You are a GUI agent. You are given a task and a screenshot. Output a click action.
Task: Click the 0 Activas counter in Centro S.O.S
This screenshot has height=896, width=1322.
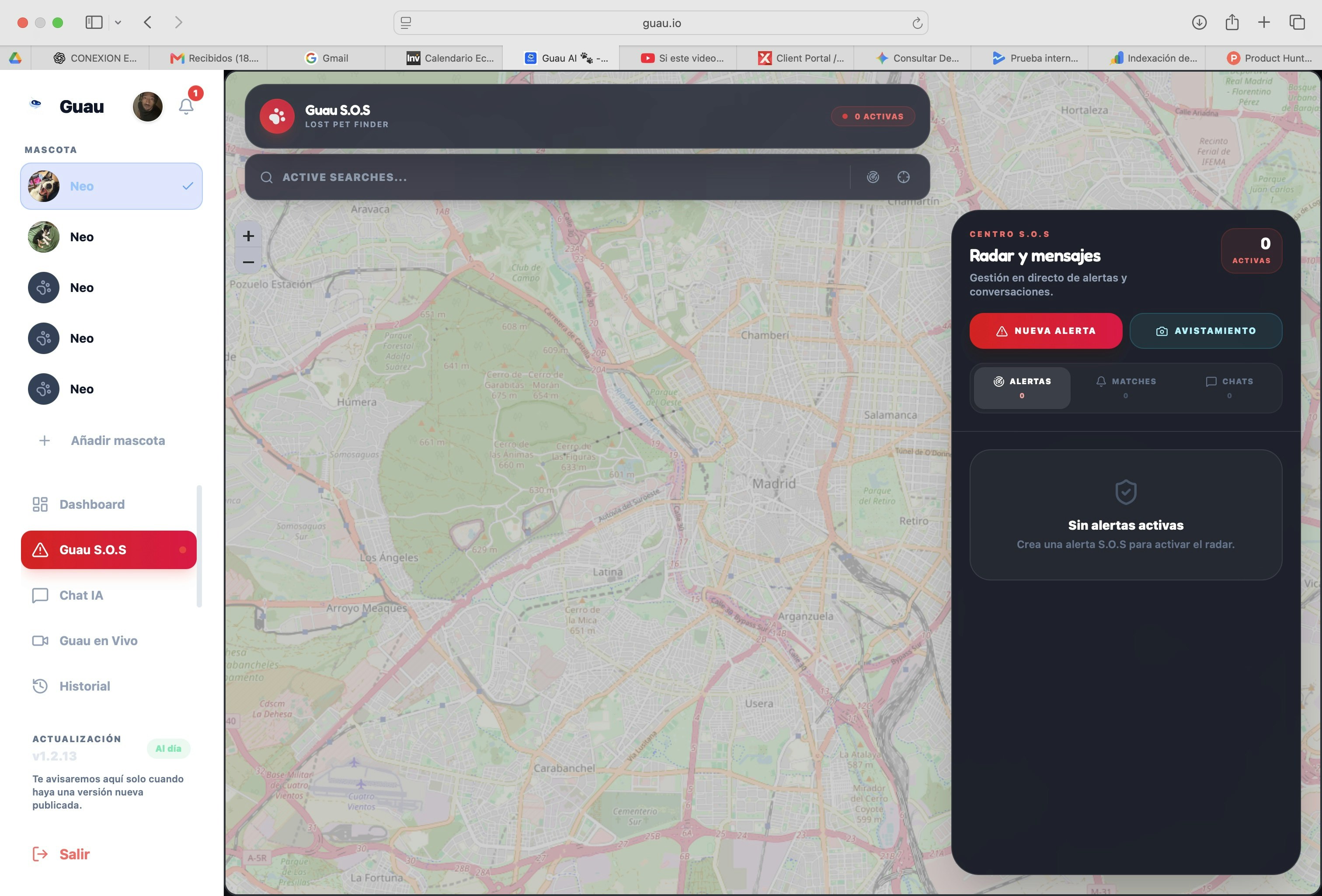click(x=1252, y=251)
